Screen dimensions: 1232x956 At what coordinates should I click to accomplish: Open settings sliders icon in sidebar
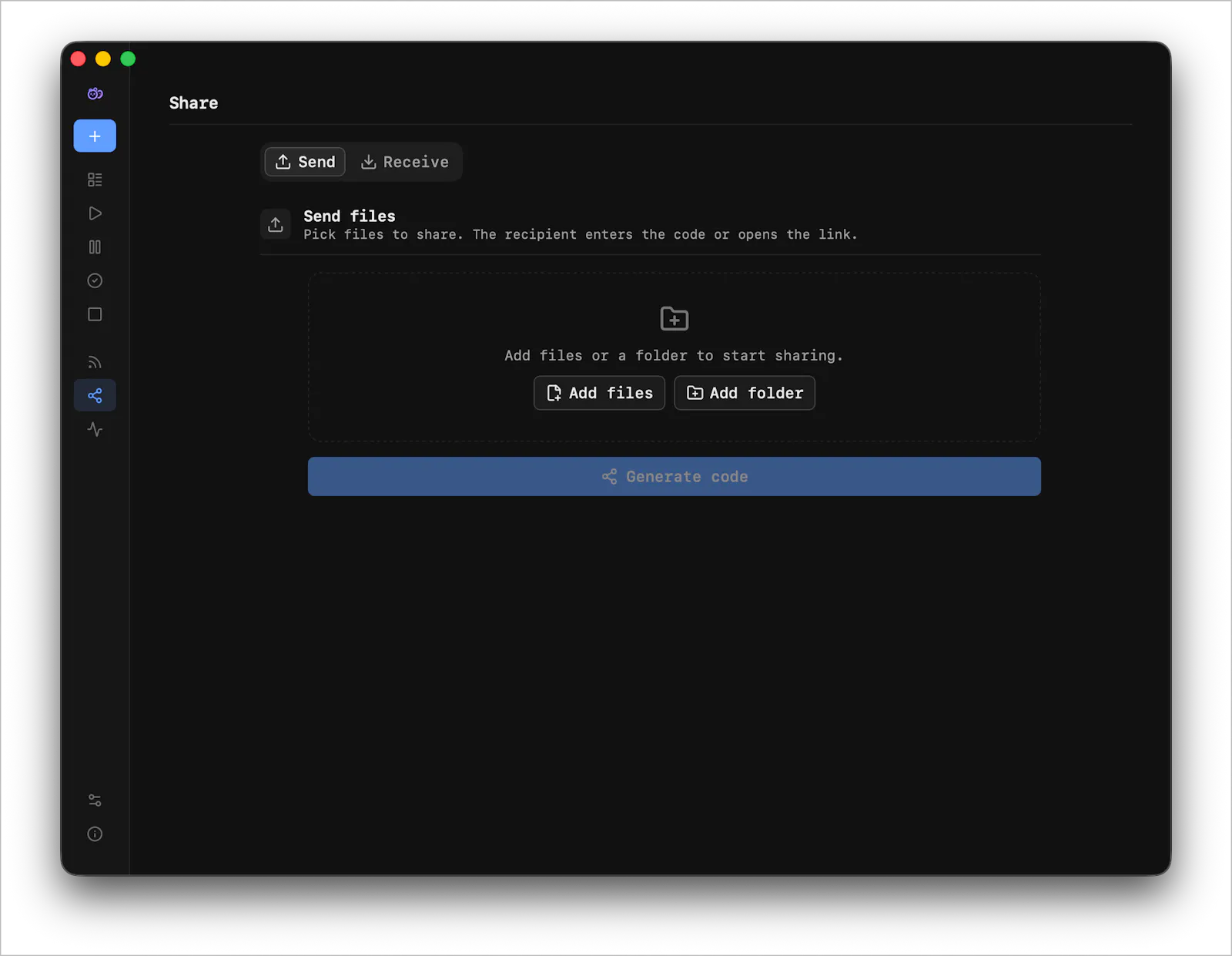pos(95,800)
